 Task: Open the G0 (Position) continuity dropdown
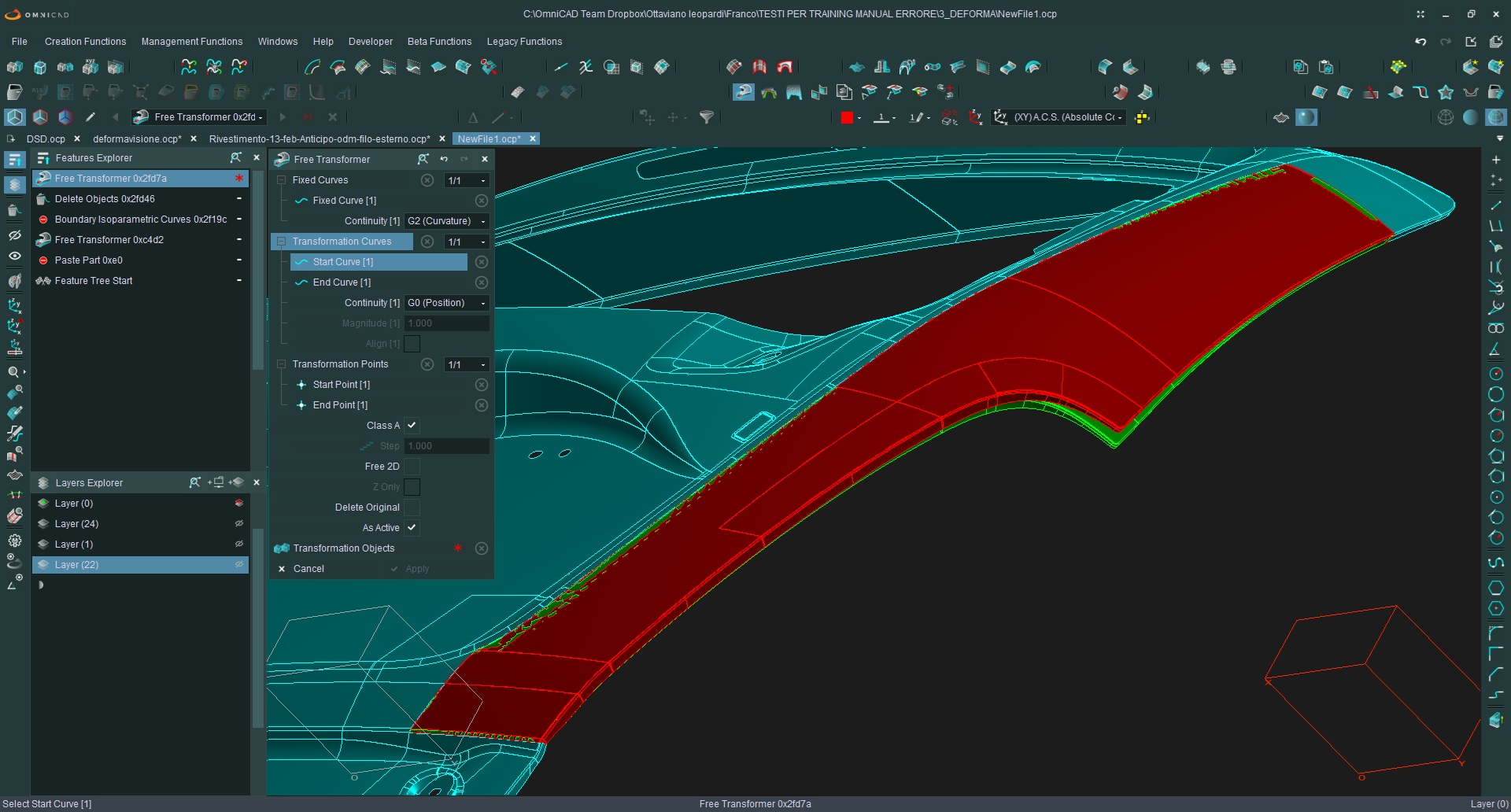(x=446, y=303)
